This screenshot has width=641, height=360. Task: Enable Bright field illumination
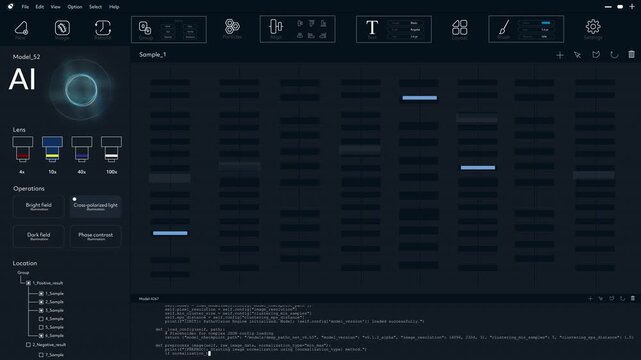39,206
